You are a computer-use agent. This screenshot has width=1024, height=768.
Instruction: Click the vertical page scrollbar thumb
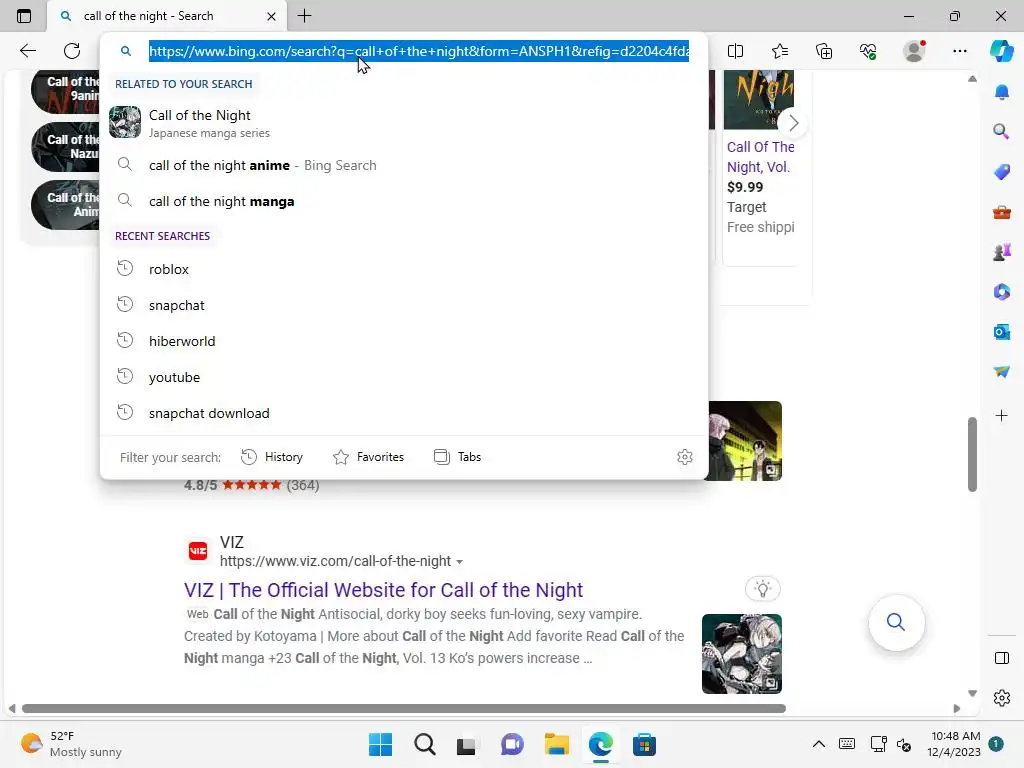coord(972,454)
